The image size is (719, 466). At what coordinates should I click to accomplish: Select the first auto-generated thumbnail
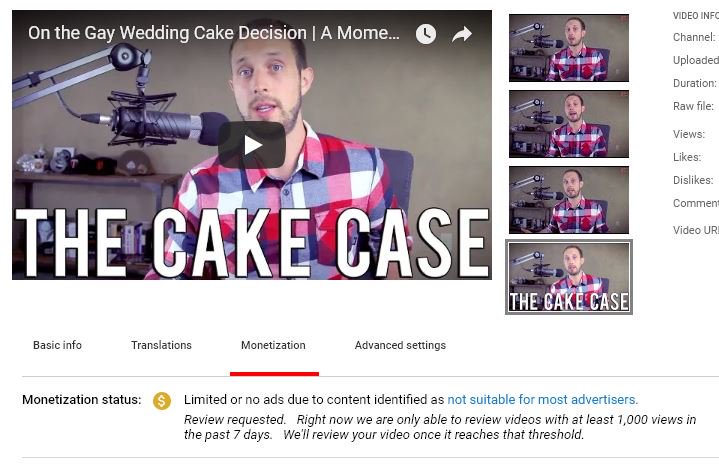(569, 48)
